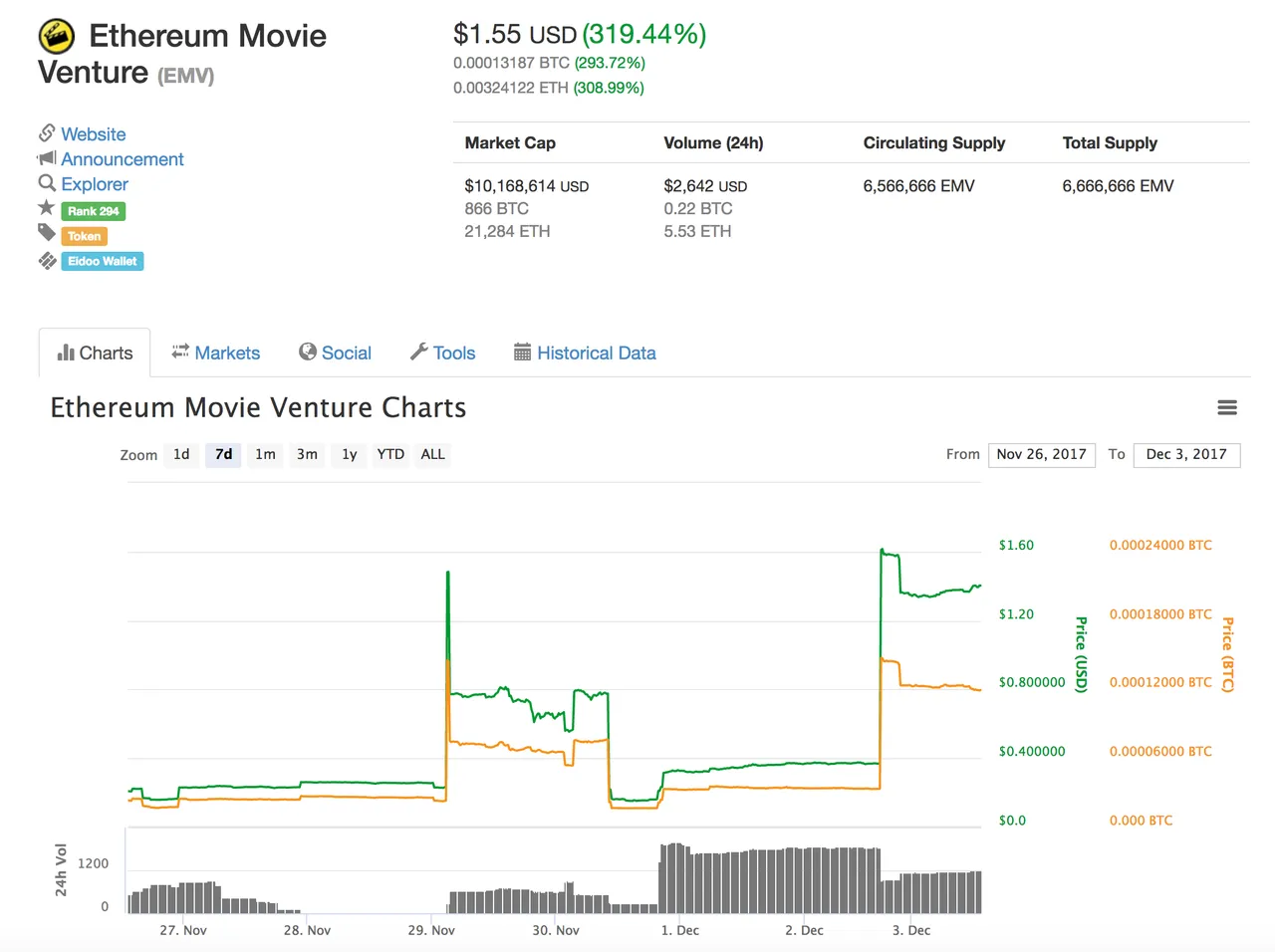Open the Website link
1275x952 pixels.
click(x=94, y=134)
